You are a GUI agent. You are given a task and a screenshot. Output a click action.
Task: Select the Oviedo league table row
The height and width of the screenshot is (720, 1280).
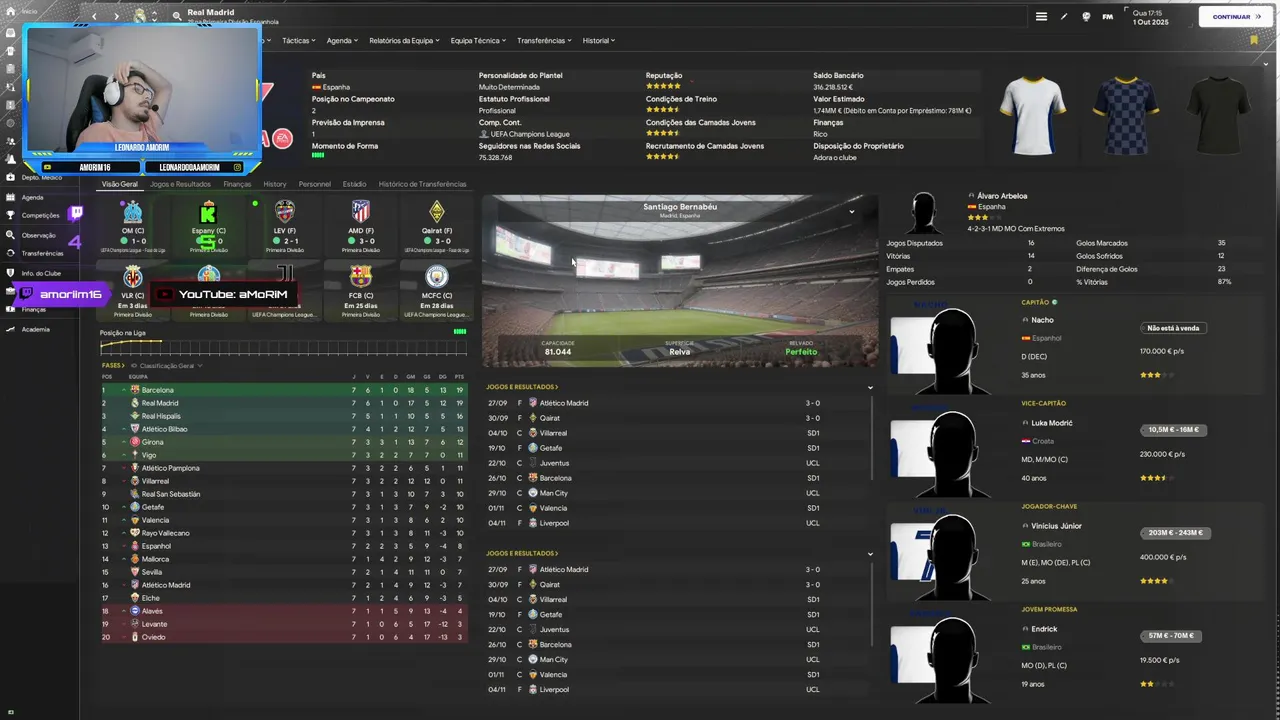pos(284,637)
